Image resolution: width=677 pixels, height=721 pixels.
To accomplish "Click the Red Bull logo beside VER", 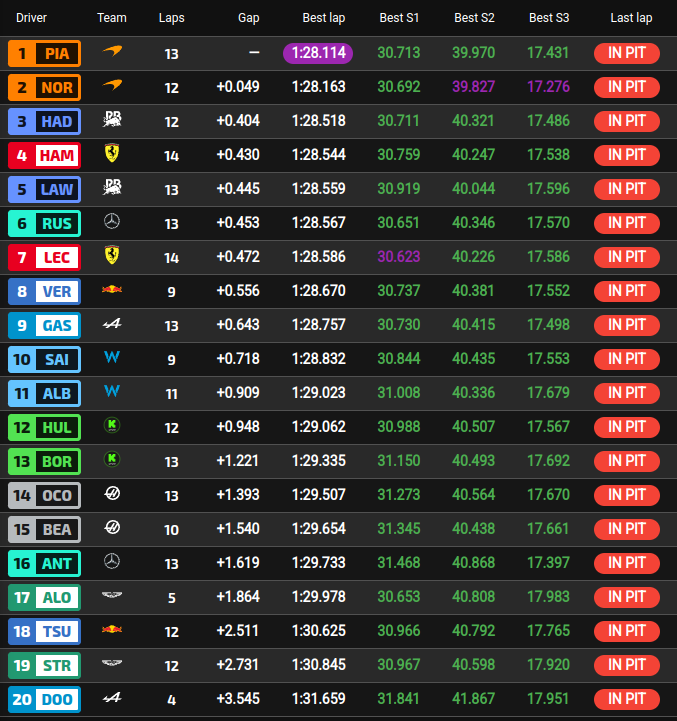I will tap(112, 290).
